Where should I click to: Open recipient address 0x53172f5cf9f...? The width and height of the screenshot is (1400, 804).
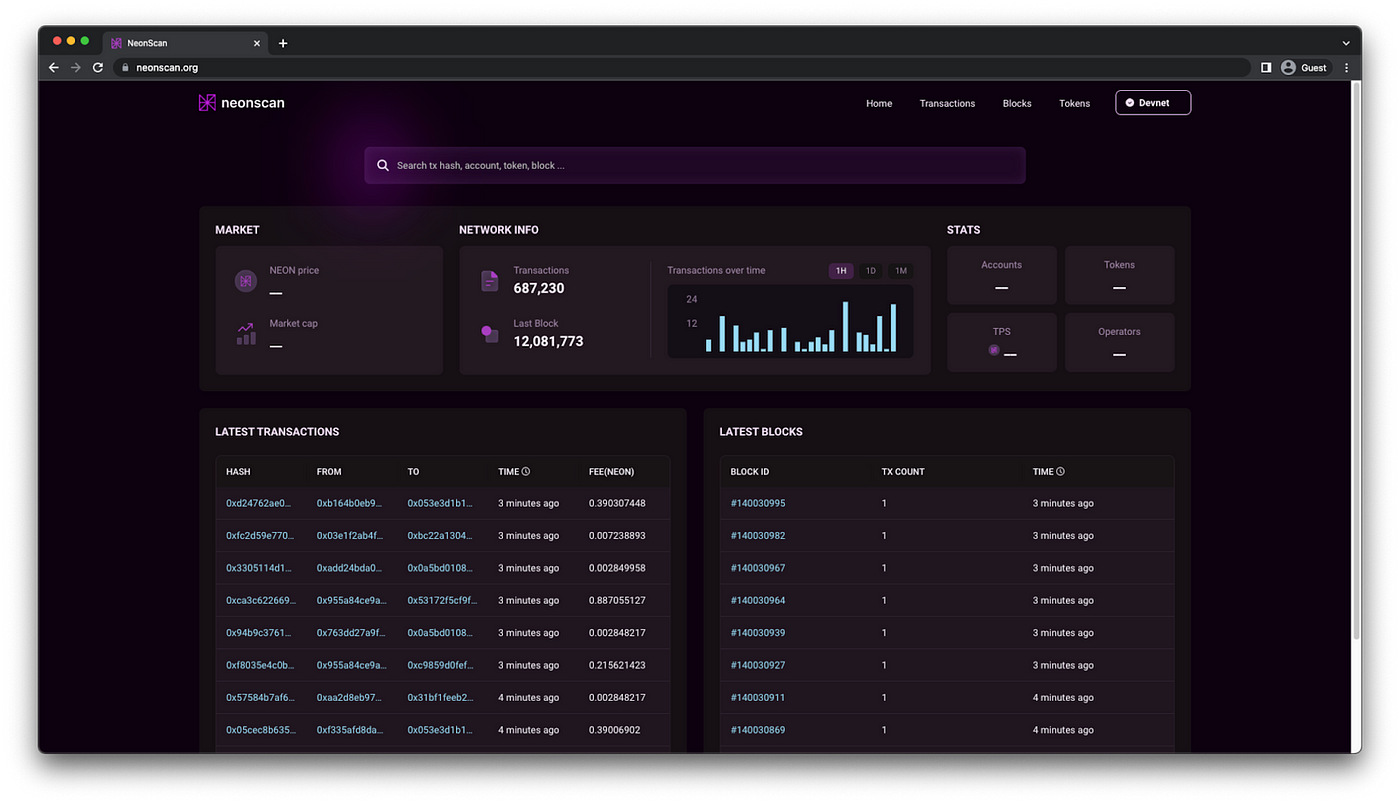click(442, 600)
